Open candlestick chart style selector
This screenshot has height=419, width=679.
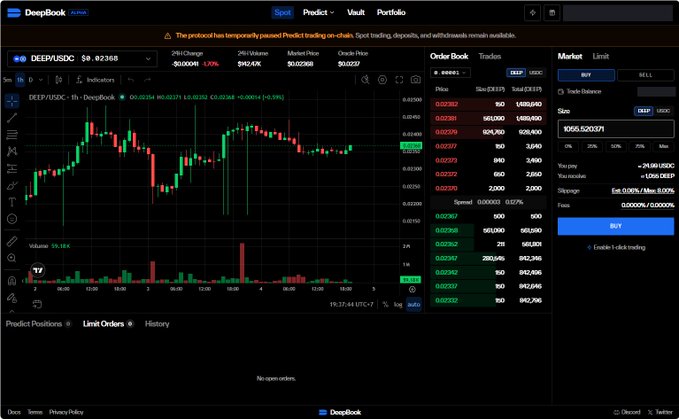coord(59,80)
